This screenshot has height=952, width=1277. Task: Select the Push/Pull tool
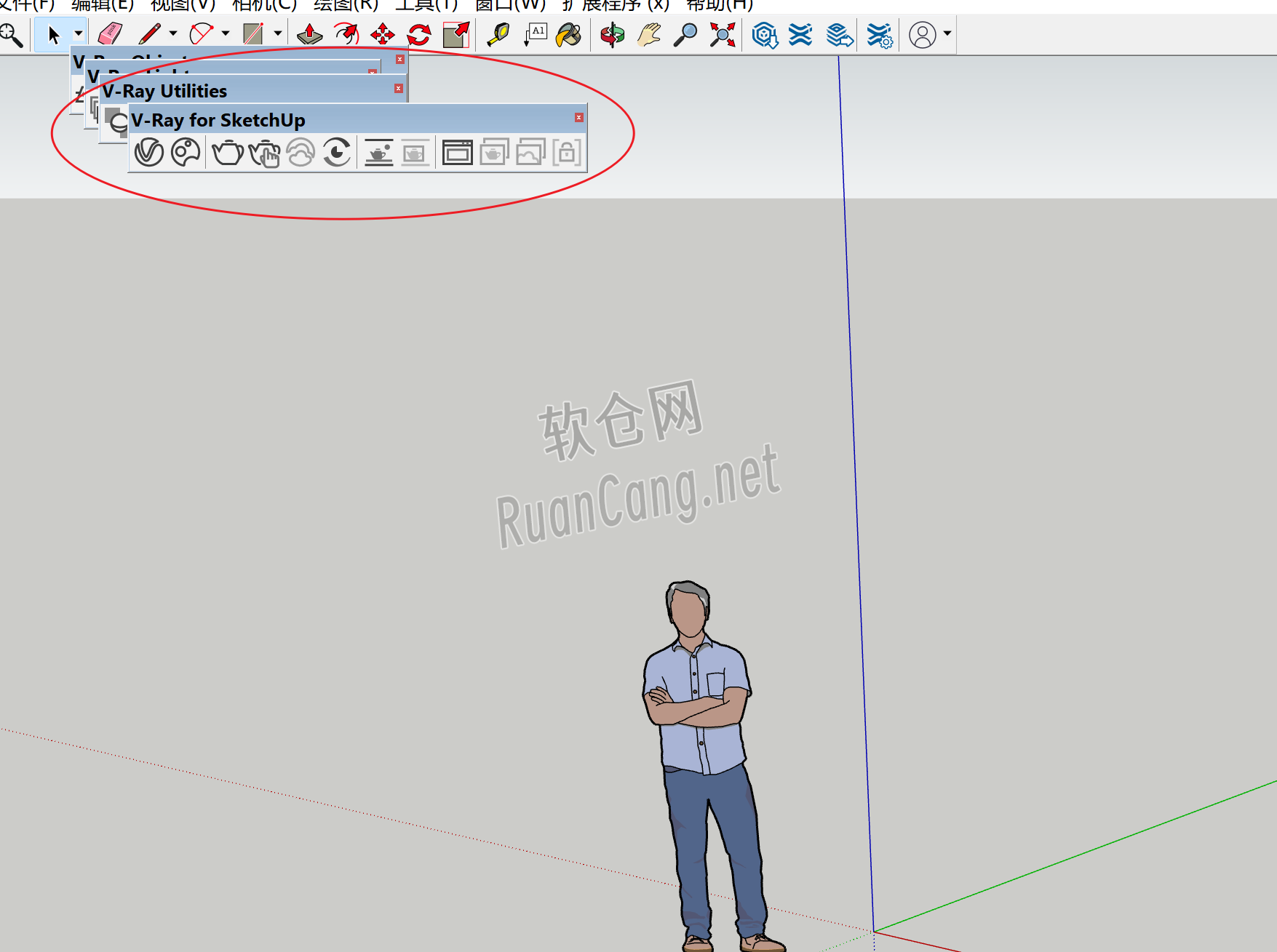point(309,33)
